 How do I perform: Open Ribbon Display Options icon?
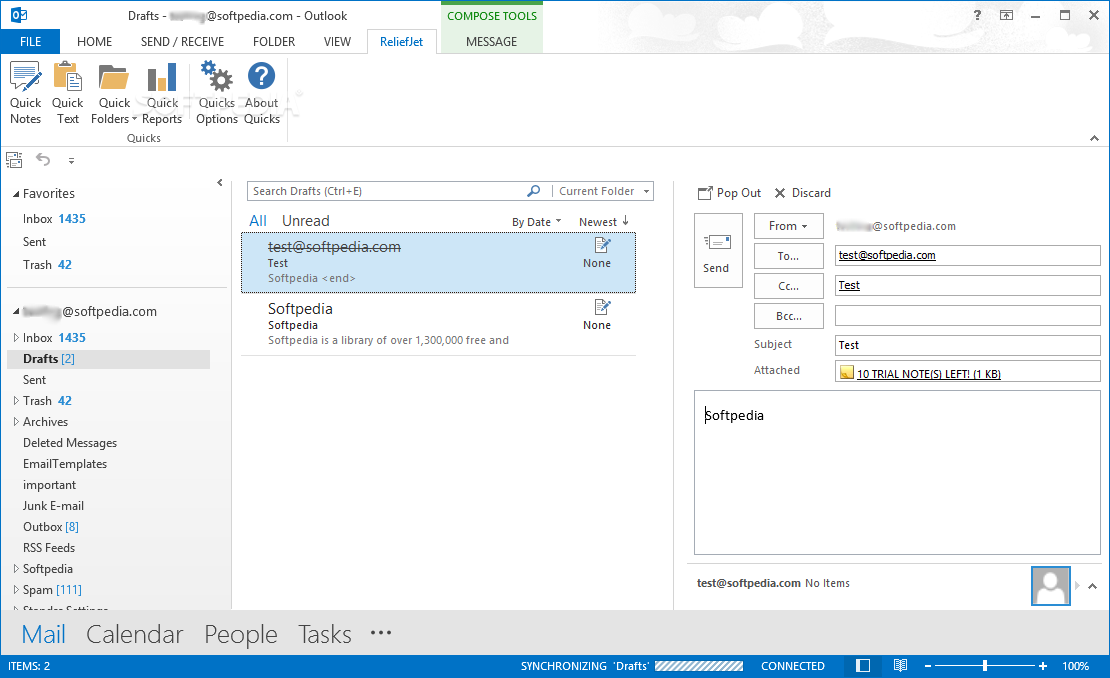coord(1006,15)
